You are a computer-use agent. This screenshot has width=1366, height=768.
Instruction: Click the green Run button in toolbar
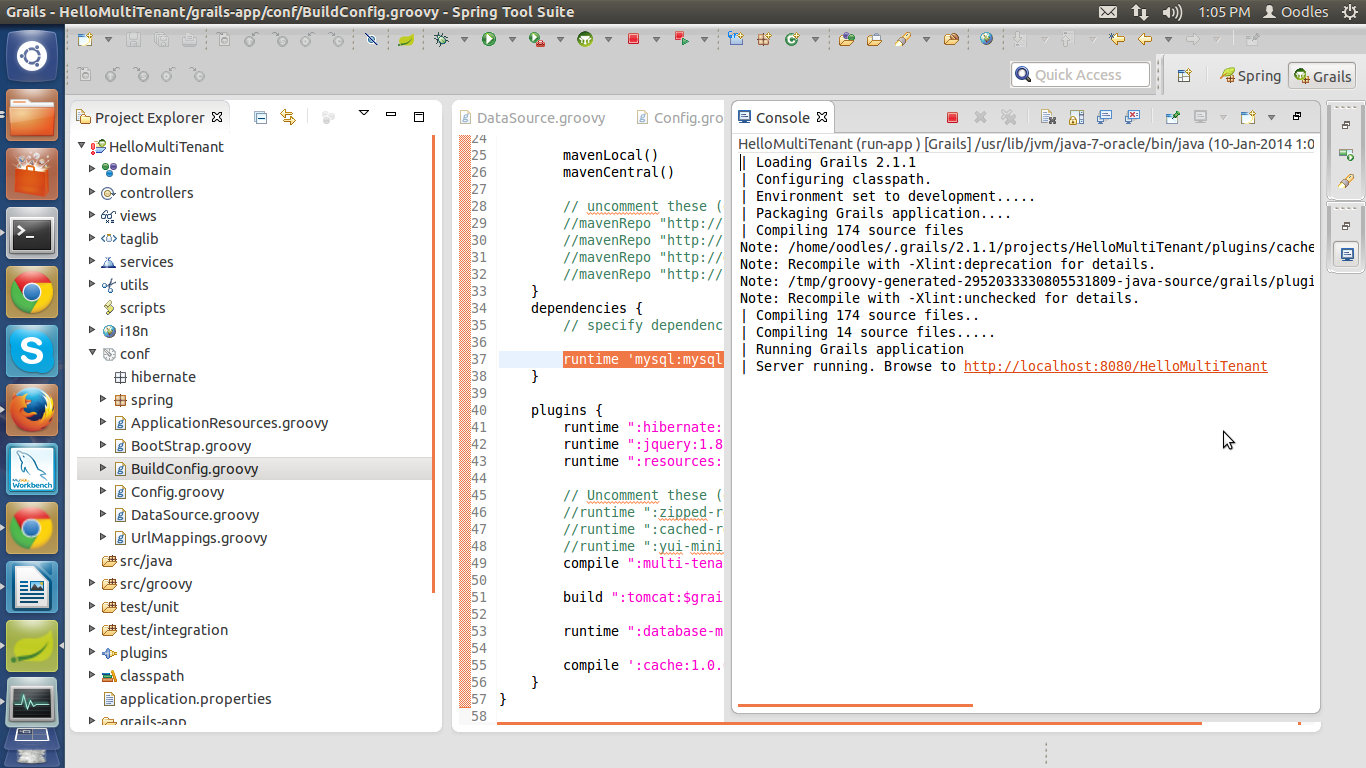click(489, 39)
